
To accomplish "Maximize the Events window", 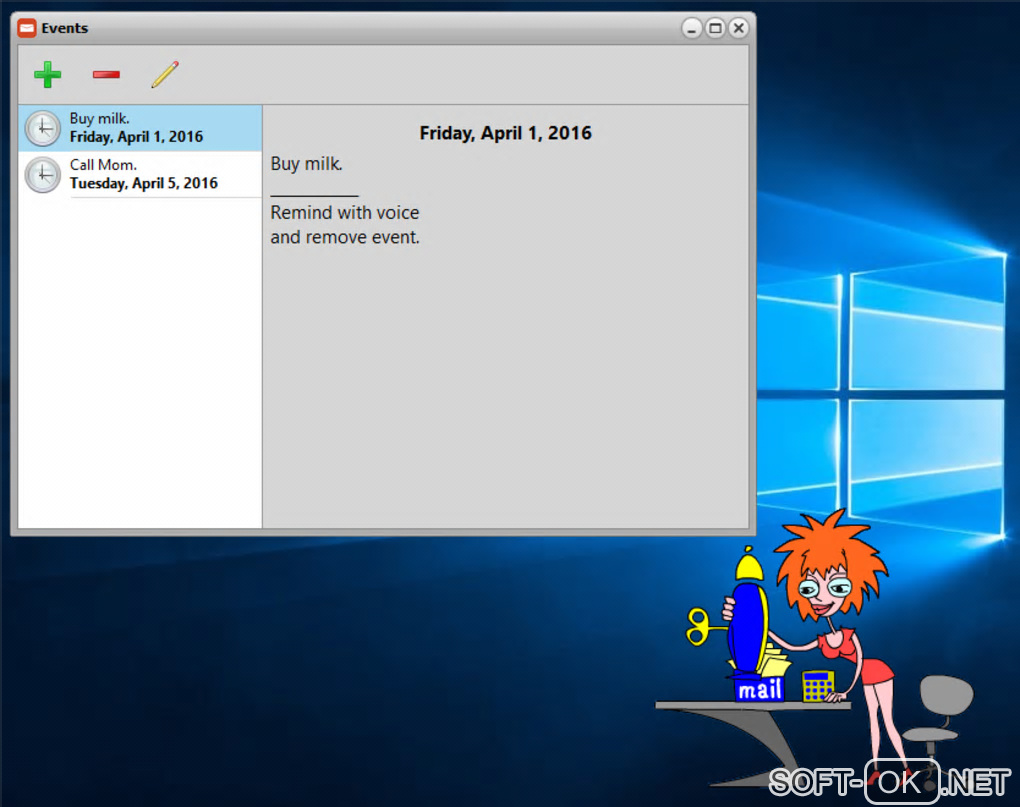I will tap(715, 28).
